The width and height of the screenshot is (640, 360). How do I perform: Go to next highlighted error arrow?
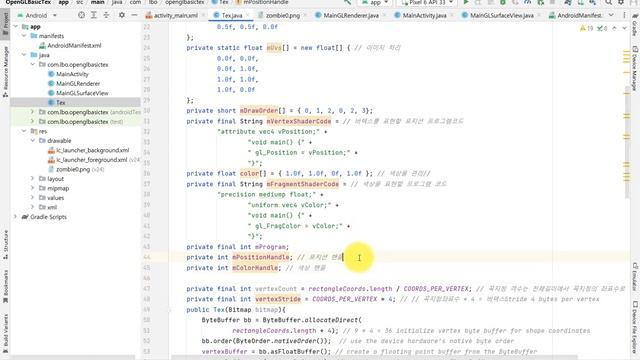click(x=624, y=28)
